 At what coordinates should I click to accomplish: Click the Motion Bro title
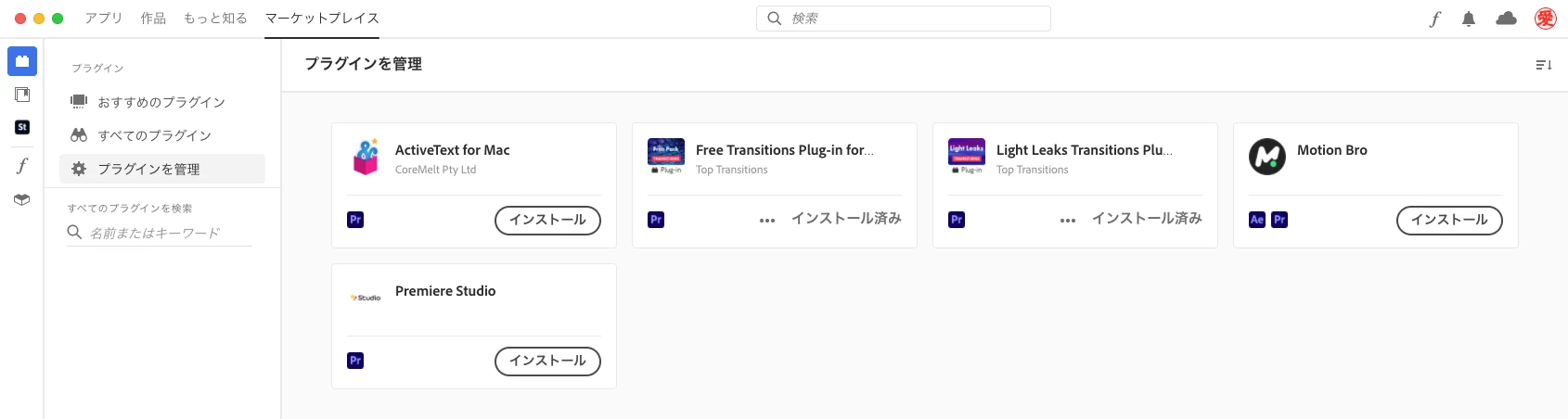pyautogui.click(x=1331, y=150)
